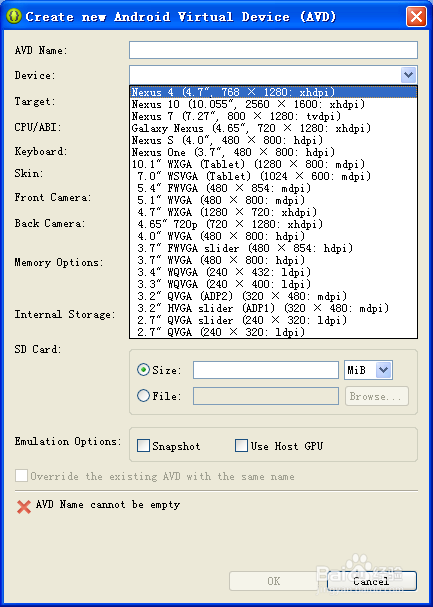Select Nexus 4 (4.7", 768 × 1280: xhdpi)

(273, 92)
